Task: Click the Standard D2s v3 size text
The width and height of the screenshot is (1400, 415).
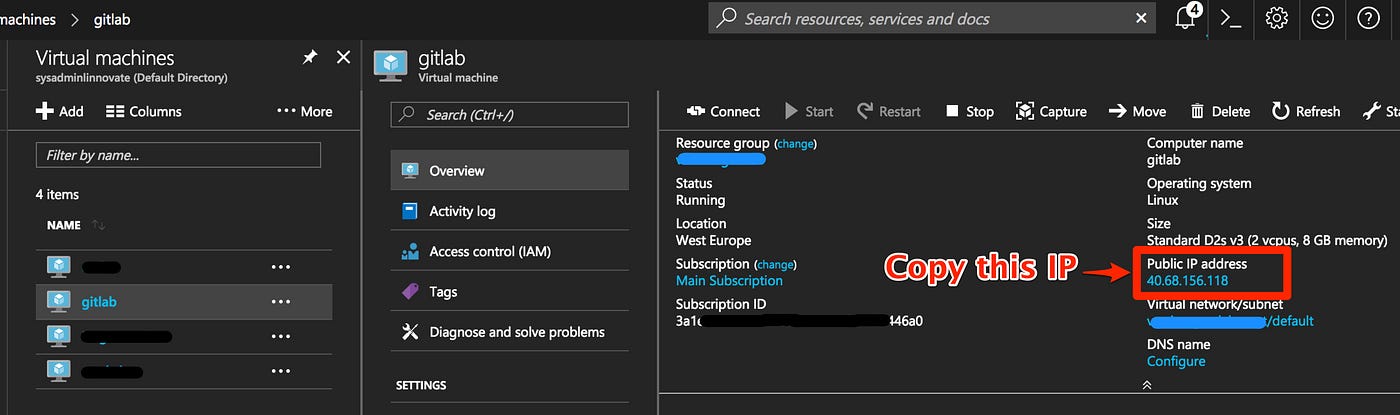Action: tap(1267, 241)
